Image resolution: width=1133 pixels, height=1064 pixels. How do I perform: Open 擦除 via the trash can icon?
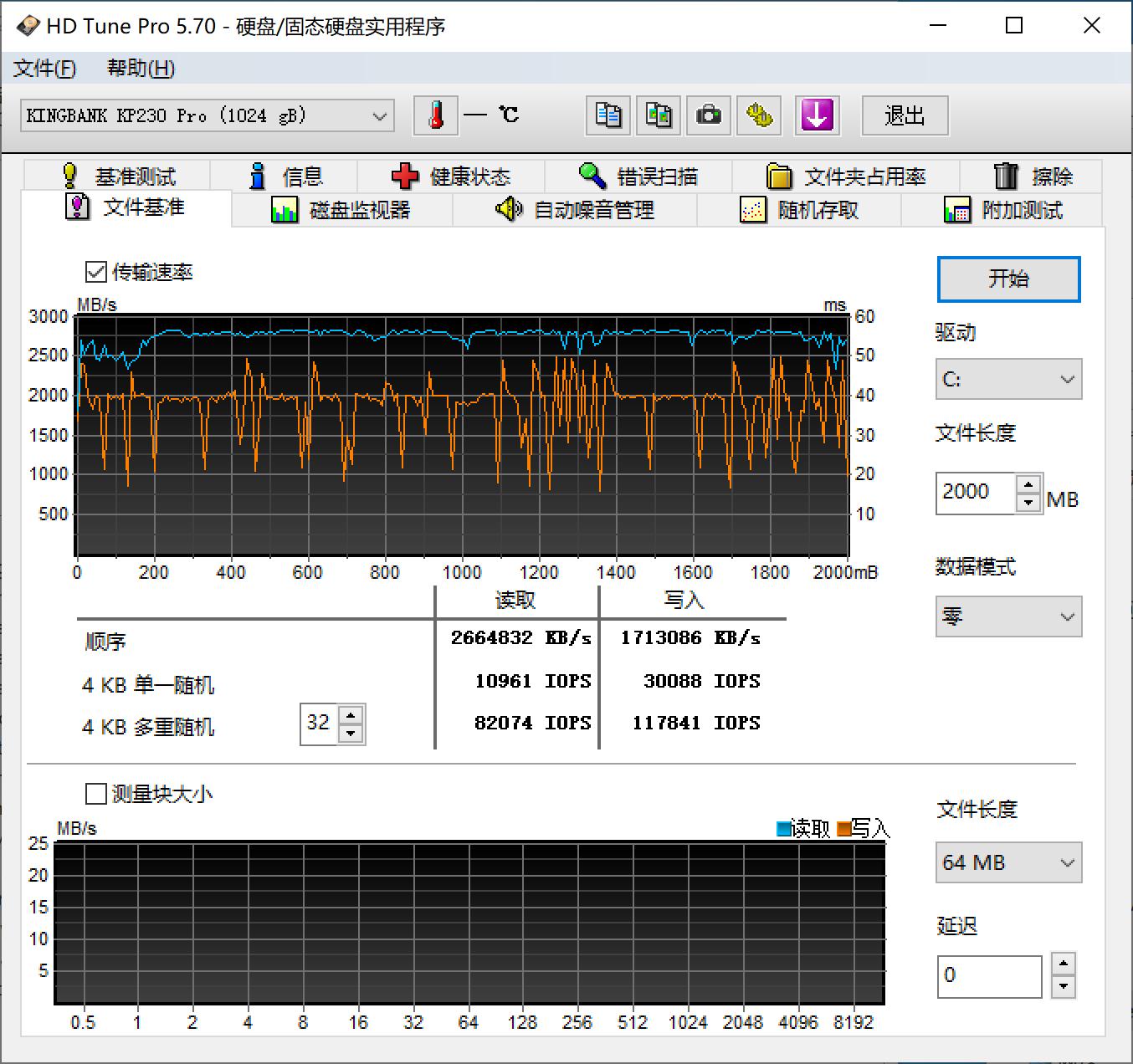1034,176
